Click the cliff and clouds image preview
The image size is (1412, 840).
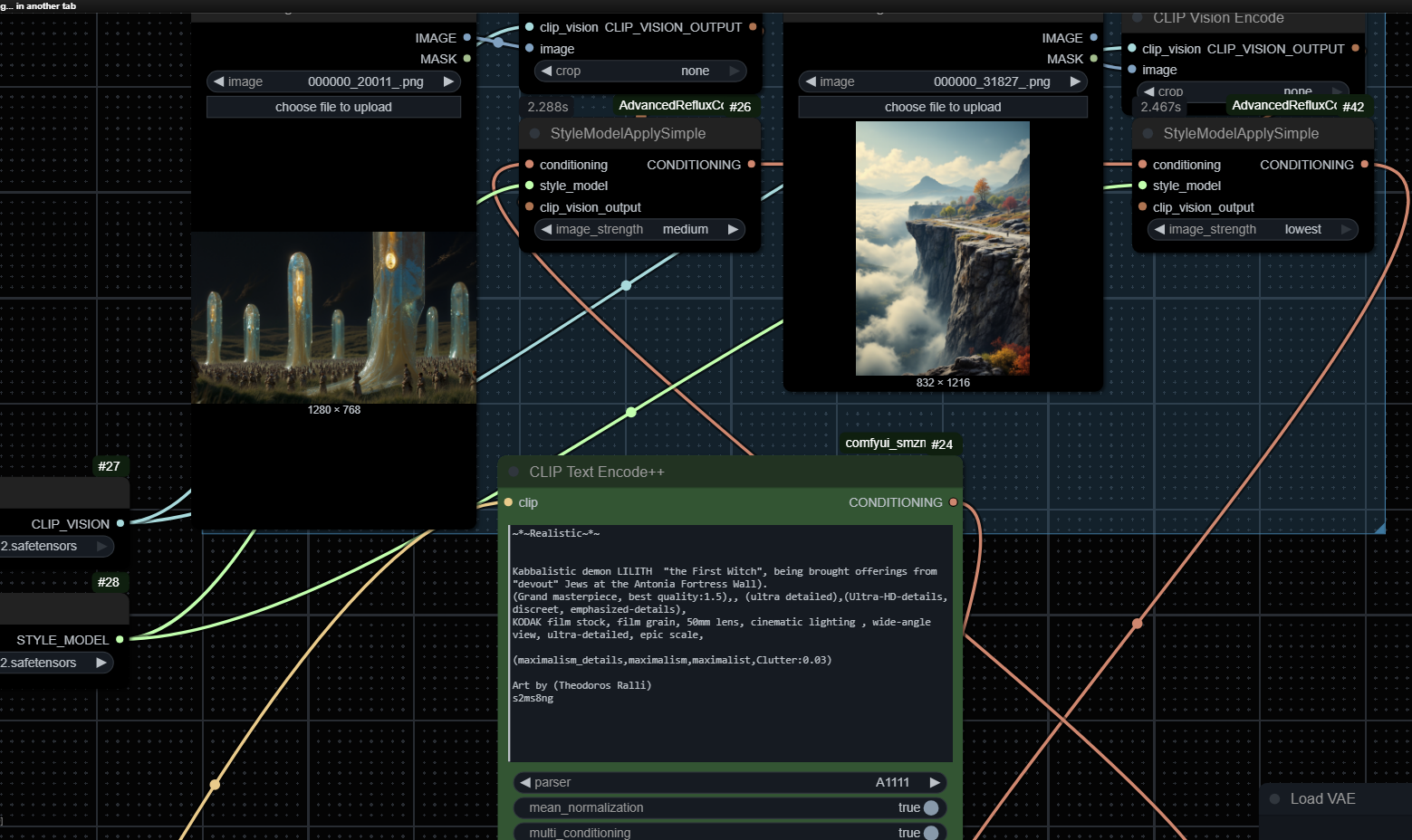(943, 248)
